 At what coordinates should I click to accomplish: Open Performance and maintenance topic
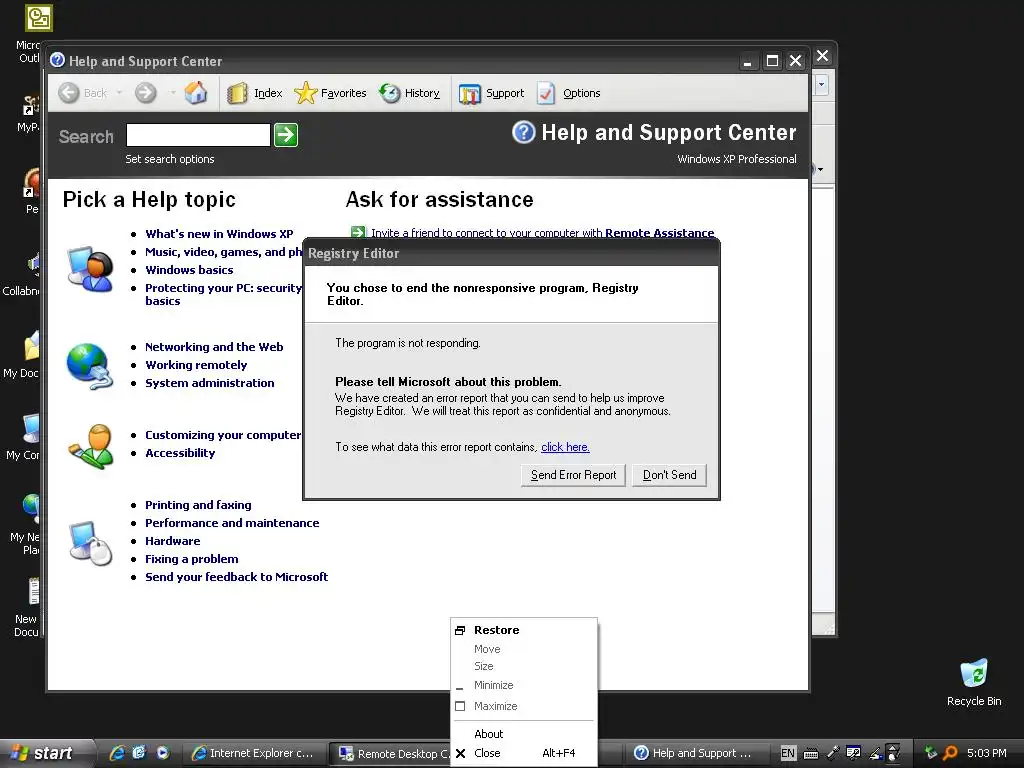(x=232, y=522)
